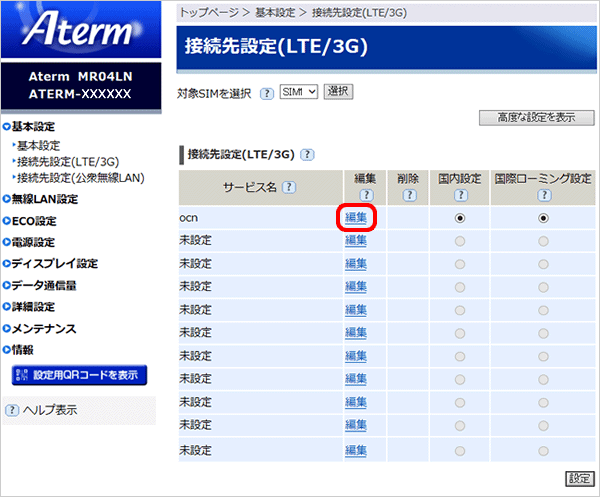The width and height of the screenshot is (600, 497).
Task: Click the 設定 button at bottom right
Action: [x=579, y=478]
